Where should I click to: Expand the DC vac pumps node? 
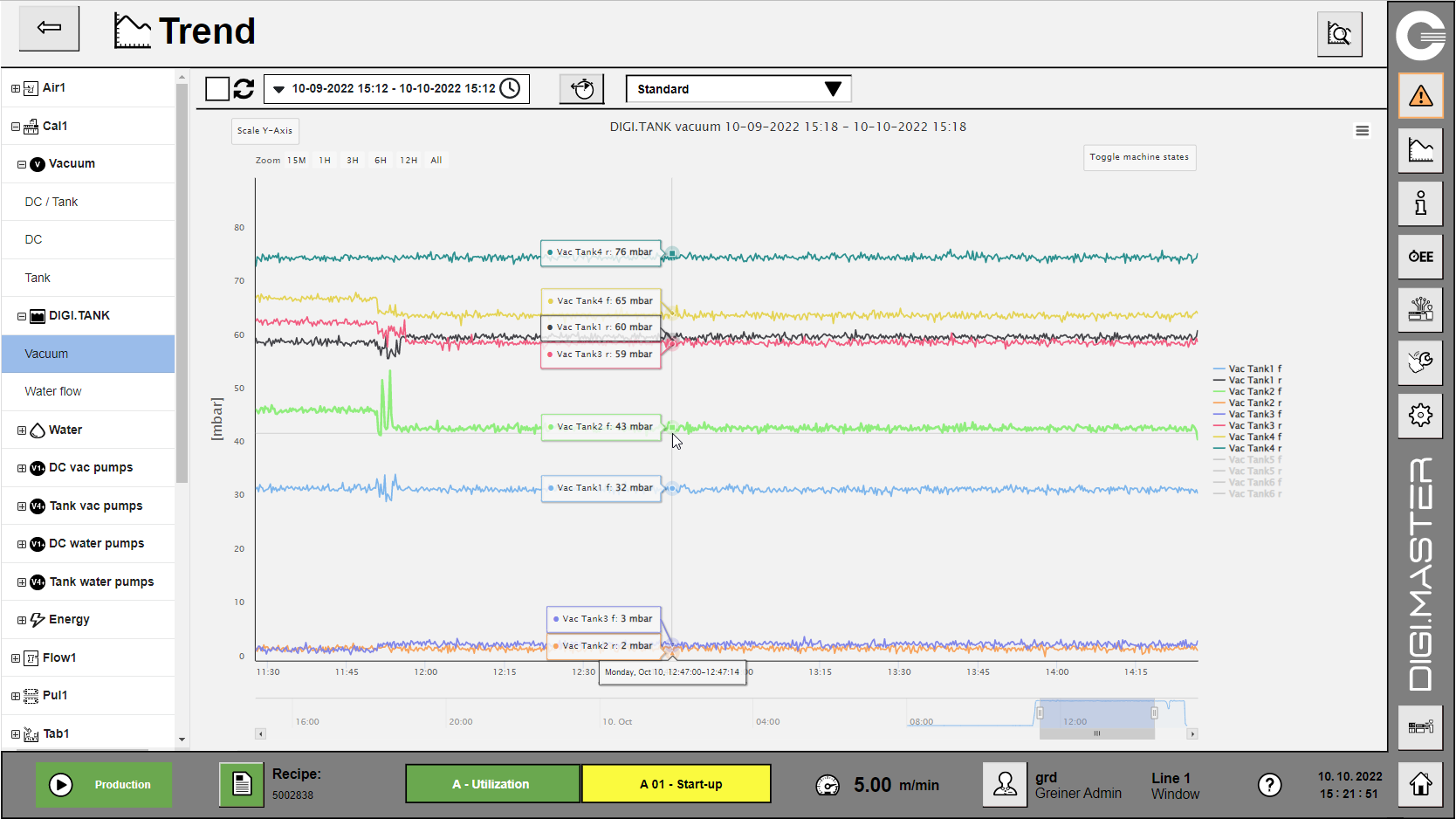22,468
